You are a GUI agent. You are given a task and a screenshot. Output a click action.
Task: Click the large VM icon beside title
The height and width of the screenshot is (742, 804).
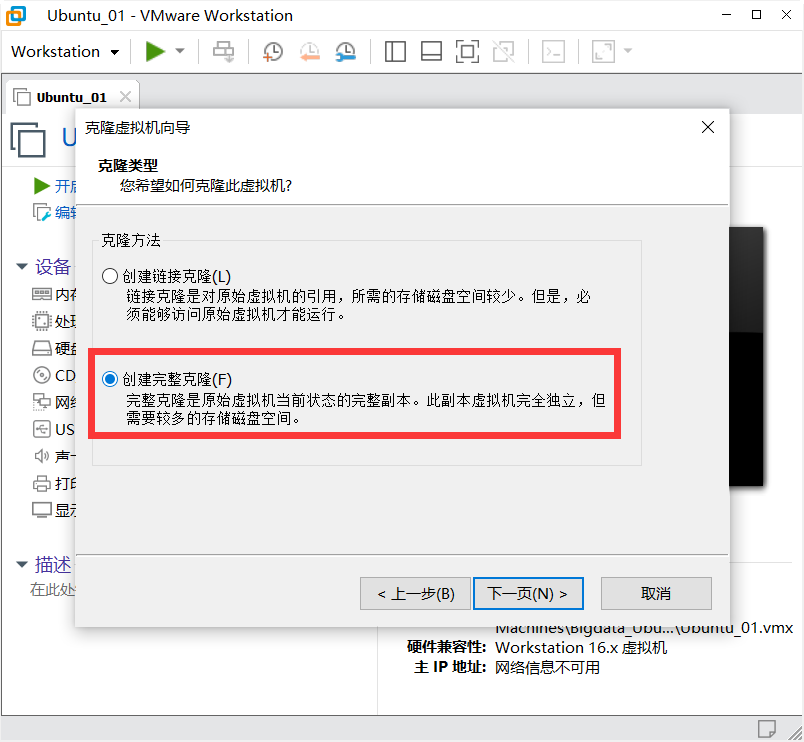(x=28, y=139)
